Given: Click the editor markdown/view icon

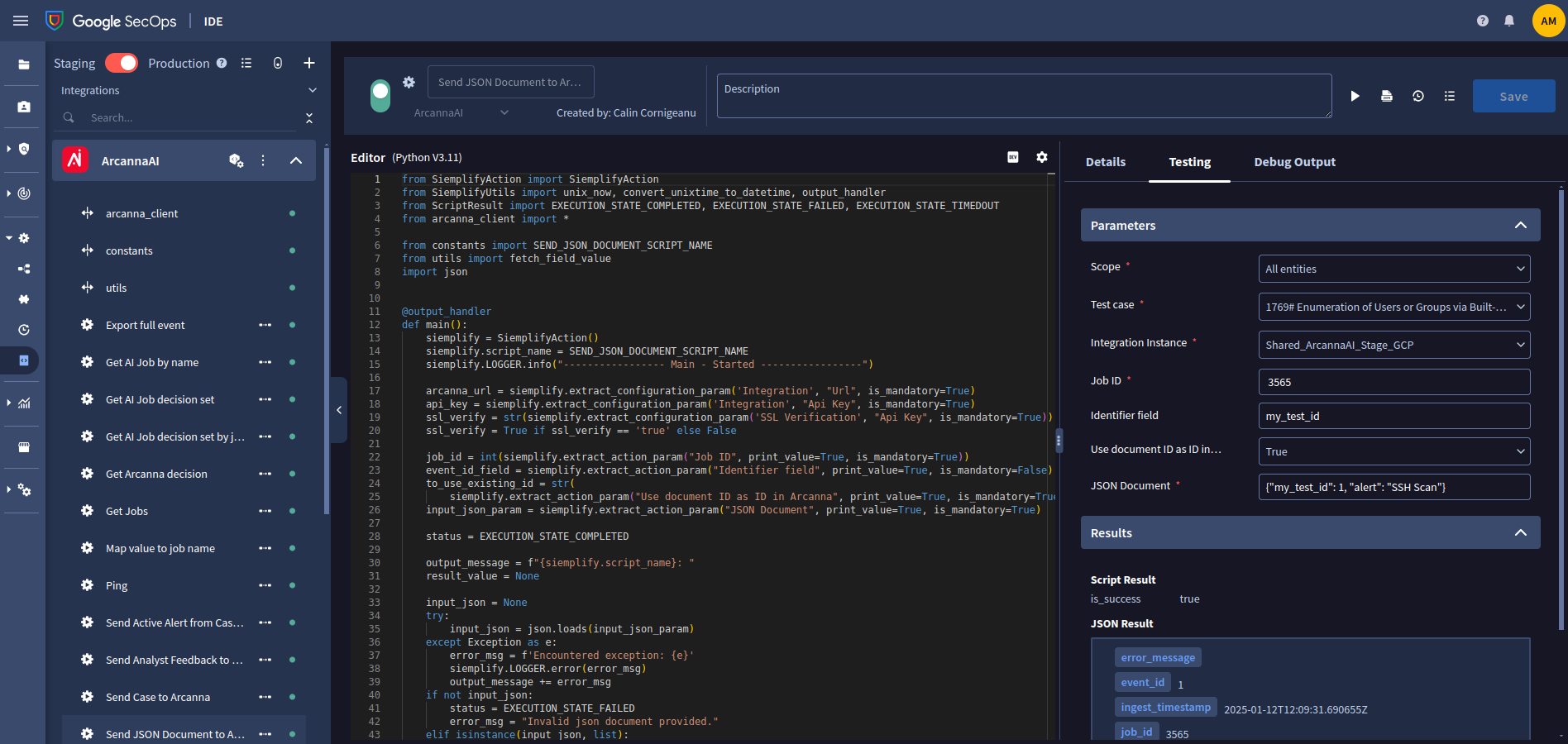Looking at the screenshot, I should click(1013, 157).
